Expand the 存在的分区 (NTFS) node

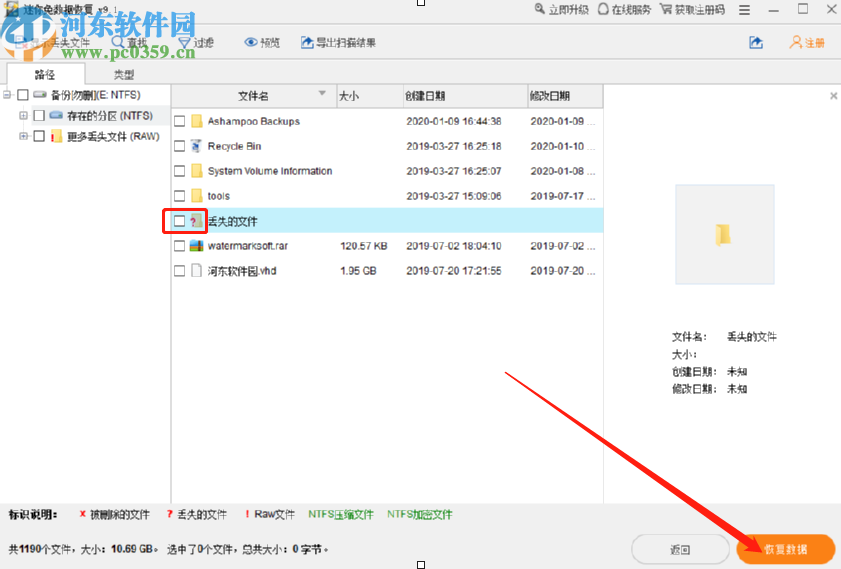[23, 115]
